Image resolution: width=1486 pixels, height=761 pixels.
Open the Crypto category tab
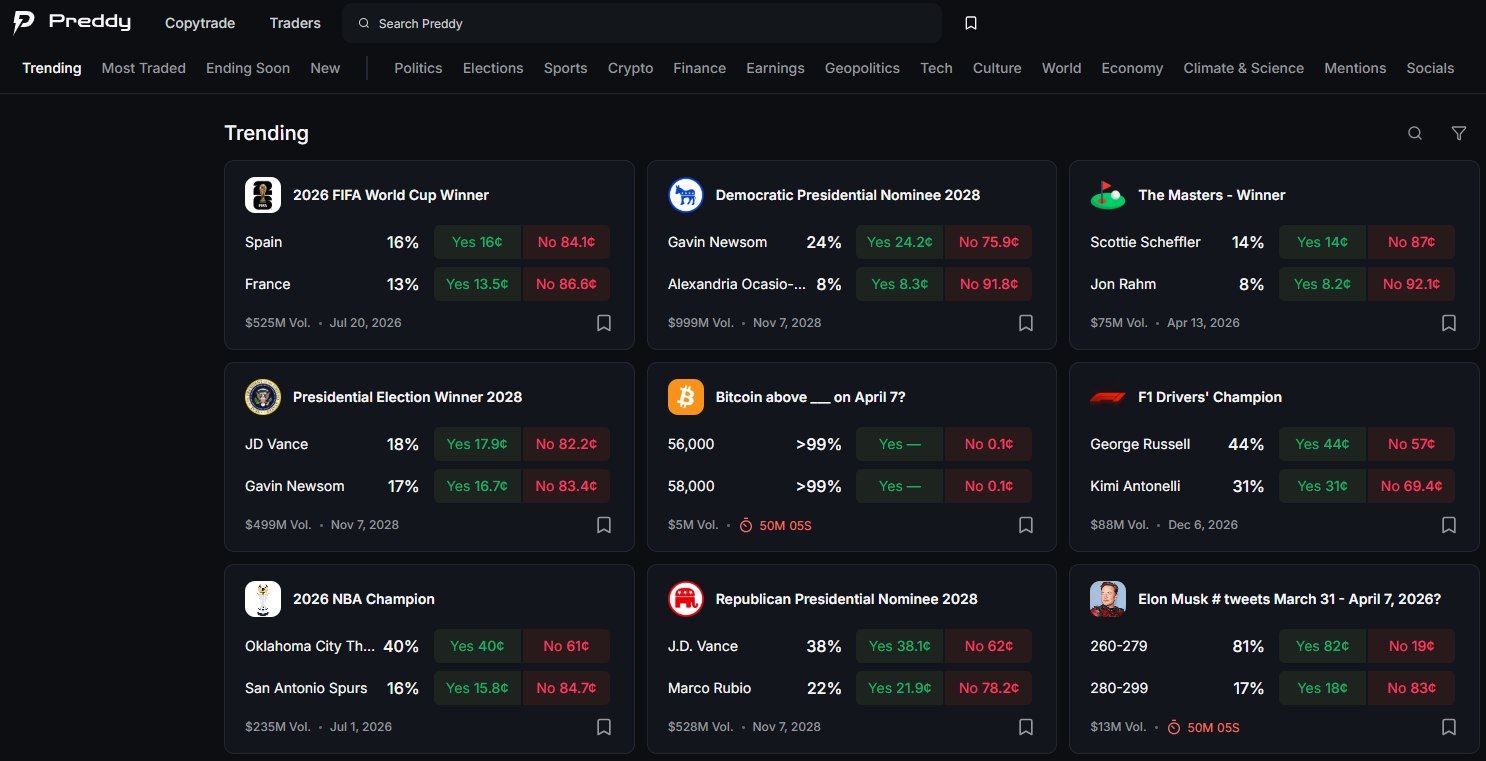tap(630, 68)
